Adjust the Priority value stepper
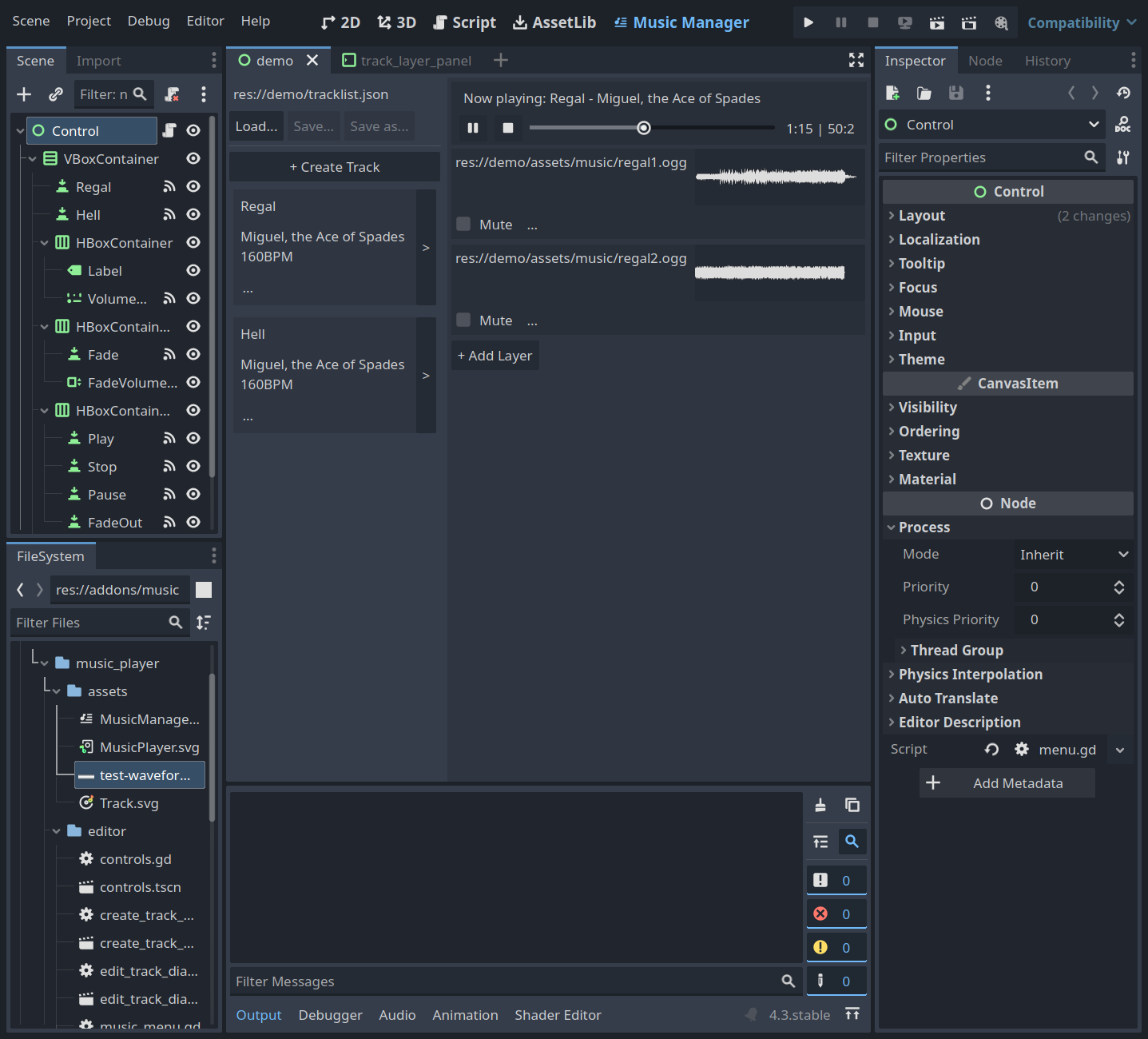 point(1119,587)
